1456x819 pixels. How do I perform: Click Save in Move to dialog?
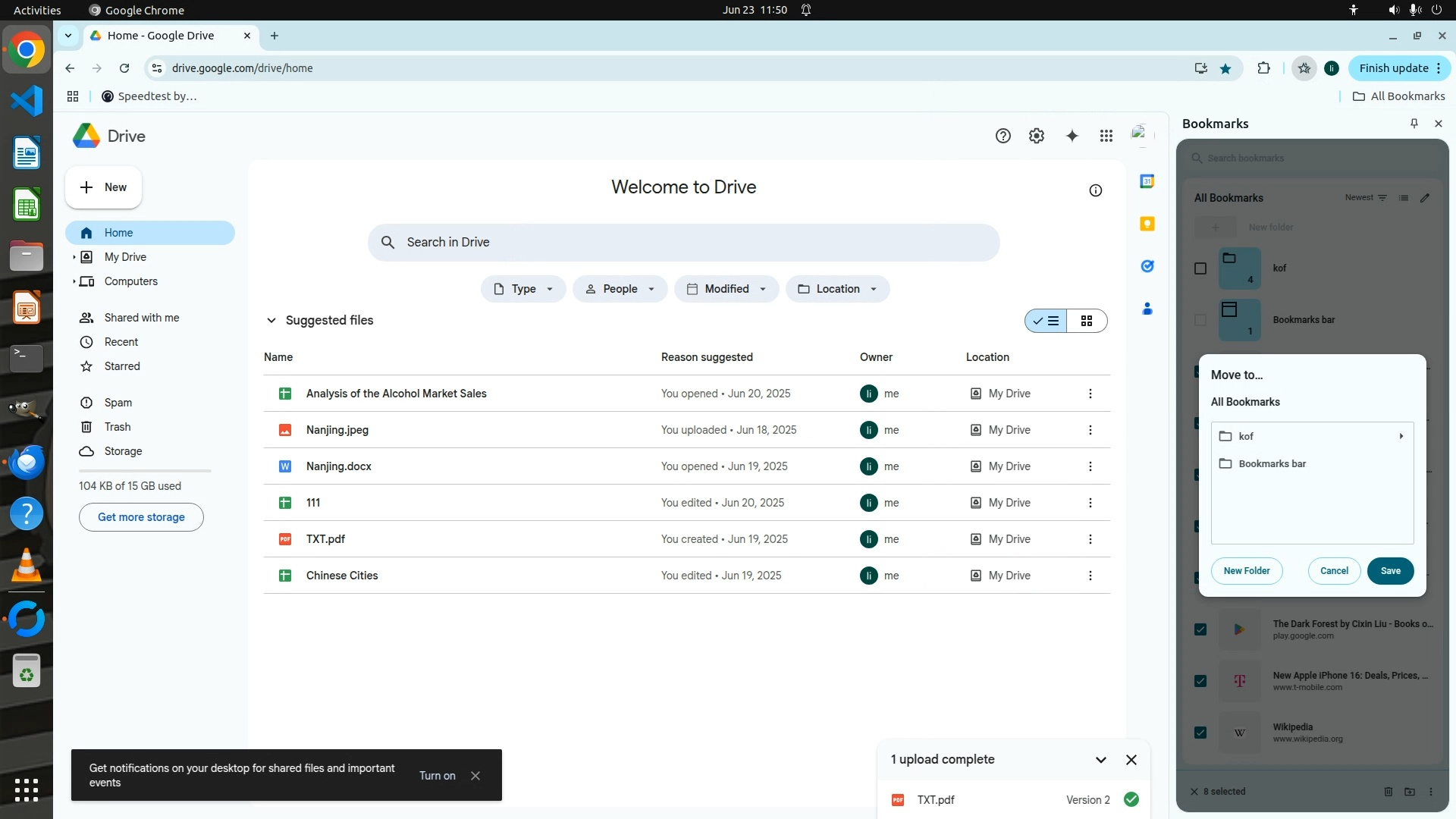[1389, 571]
